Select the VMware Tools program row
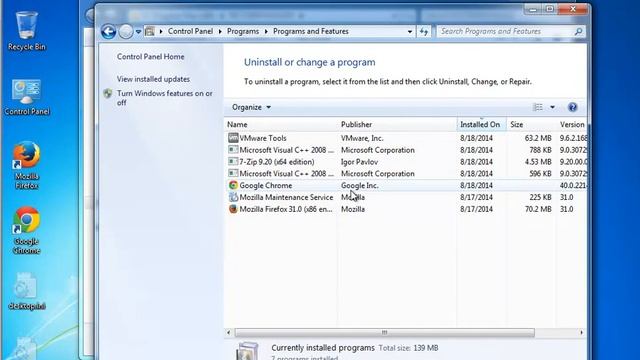Image resolution: width=640 pixels, height=360 pixels. tap(406, 138)
